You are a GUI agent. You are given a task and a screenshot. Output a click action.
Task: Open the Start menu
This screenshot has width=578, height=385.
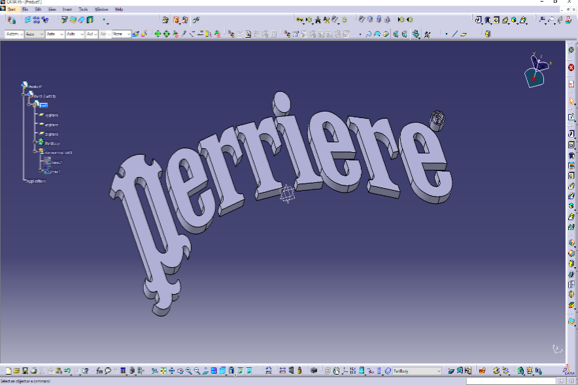[x=12, y=9]
